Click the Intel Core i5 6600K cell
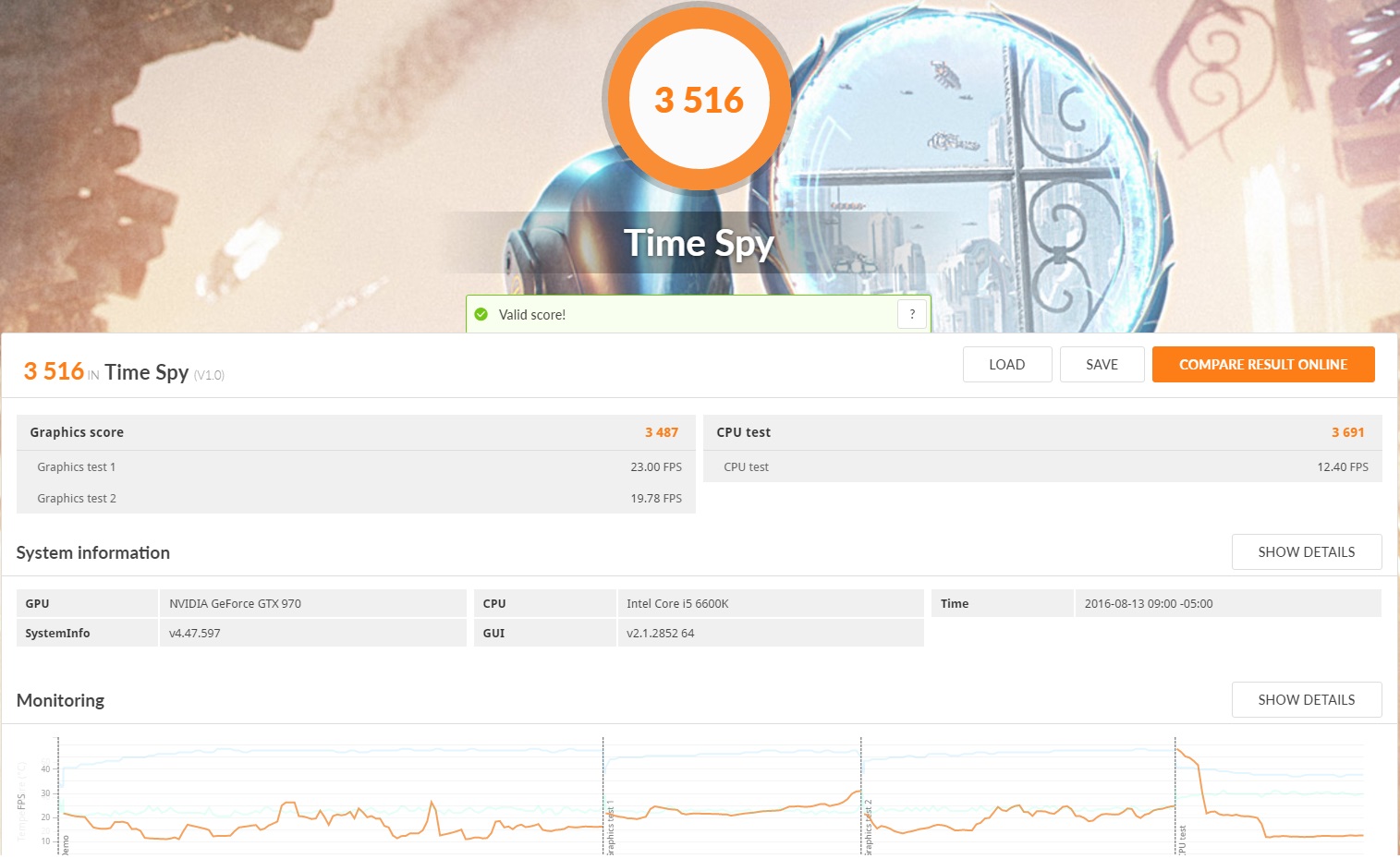Image resolution: width=1400 pixels, height=859 pixels. point(770,603)
